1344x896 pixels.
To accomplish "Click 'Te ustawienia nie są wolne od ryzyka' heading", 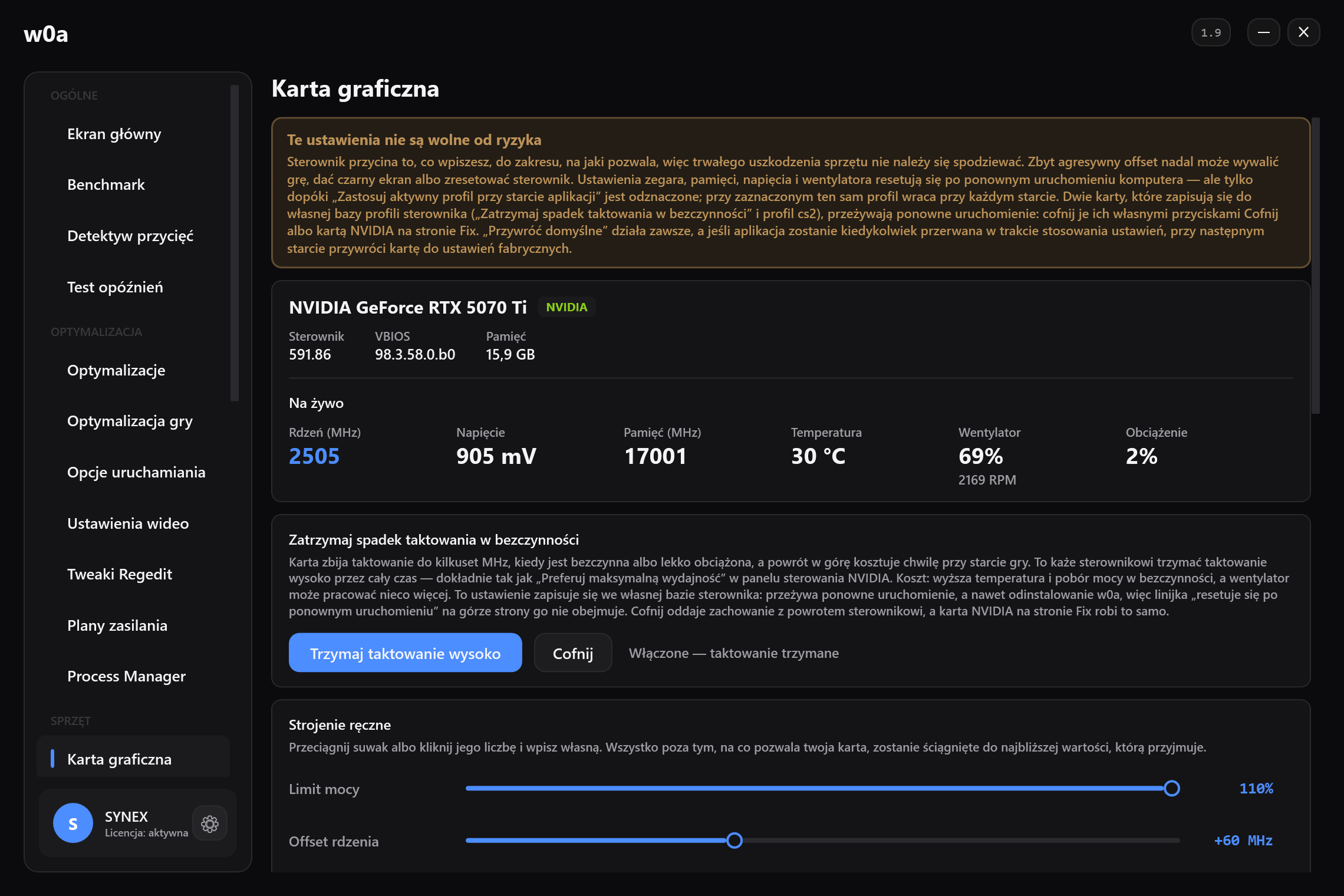I will pos(414,140).
